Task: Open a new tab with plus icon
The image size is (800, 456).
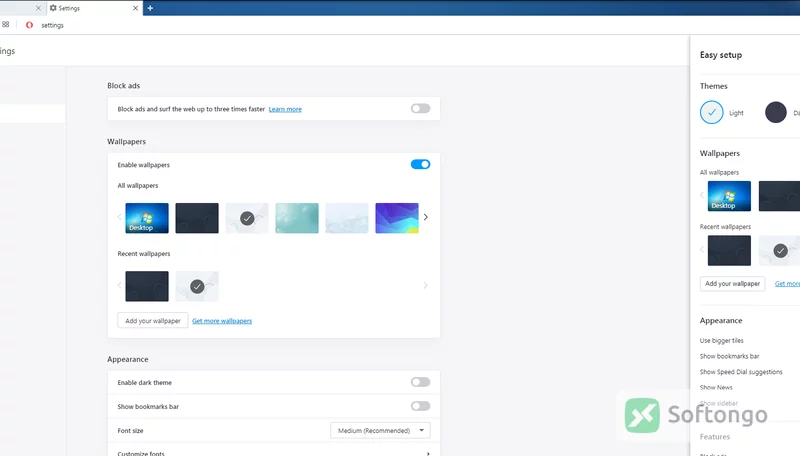Action: coord(150,8)
